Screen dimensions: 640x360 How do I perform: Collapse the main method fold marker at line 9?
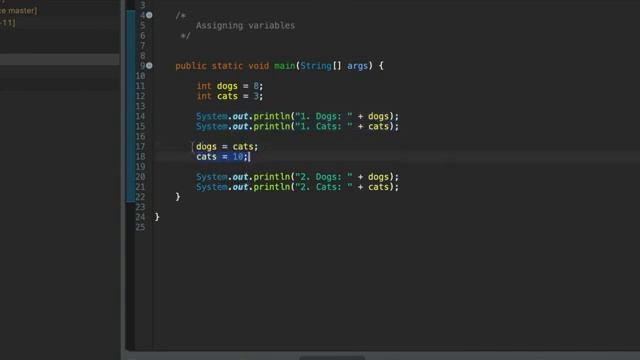click(149, 66)
